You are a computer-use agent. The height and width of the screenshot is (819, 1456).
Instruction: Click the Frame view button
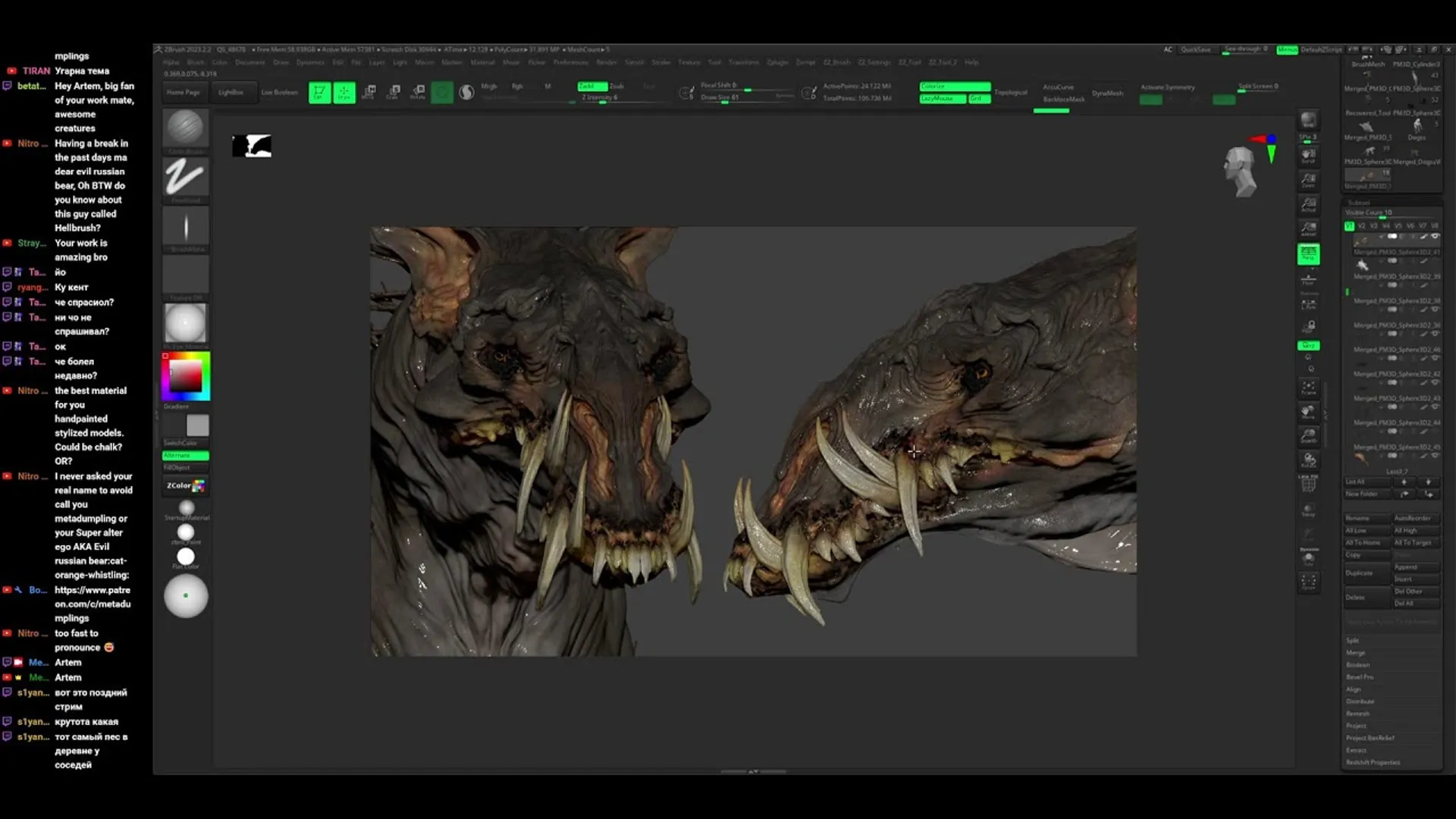point(1308,388)
